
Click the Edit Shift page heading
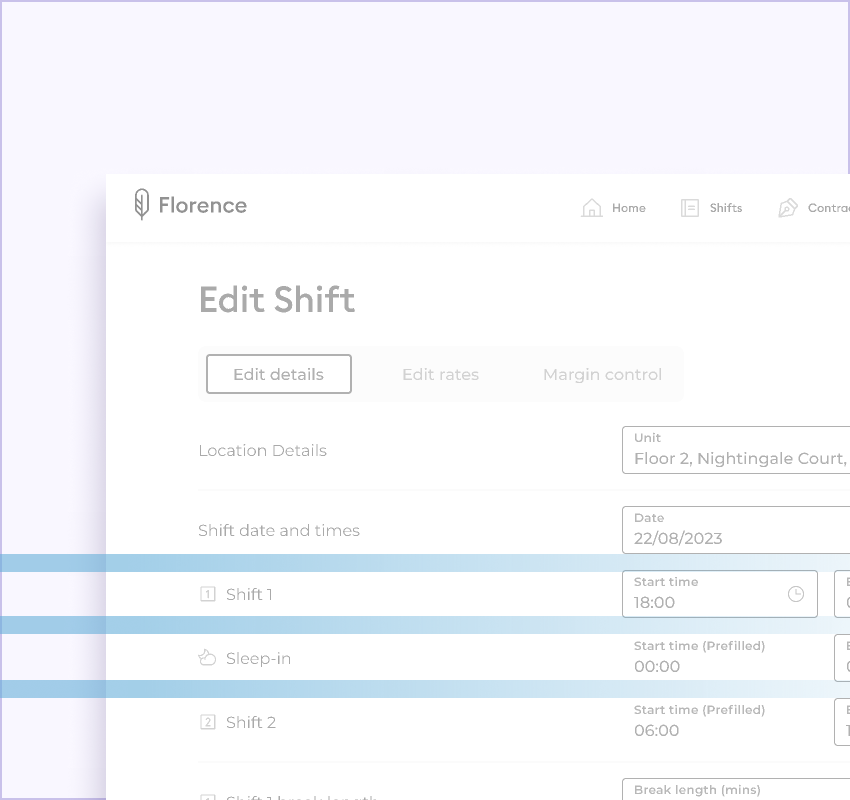(276, 299)
